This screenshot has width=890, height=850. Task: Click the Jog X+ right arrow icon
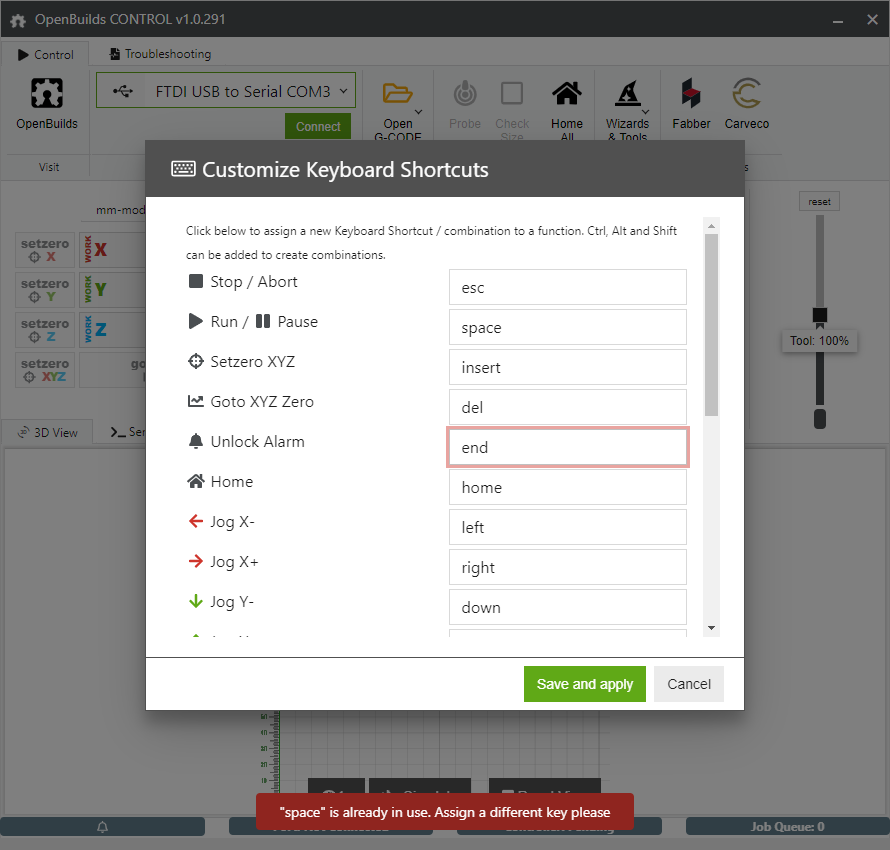(196, 561)
